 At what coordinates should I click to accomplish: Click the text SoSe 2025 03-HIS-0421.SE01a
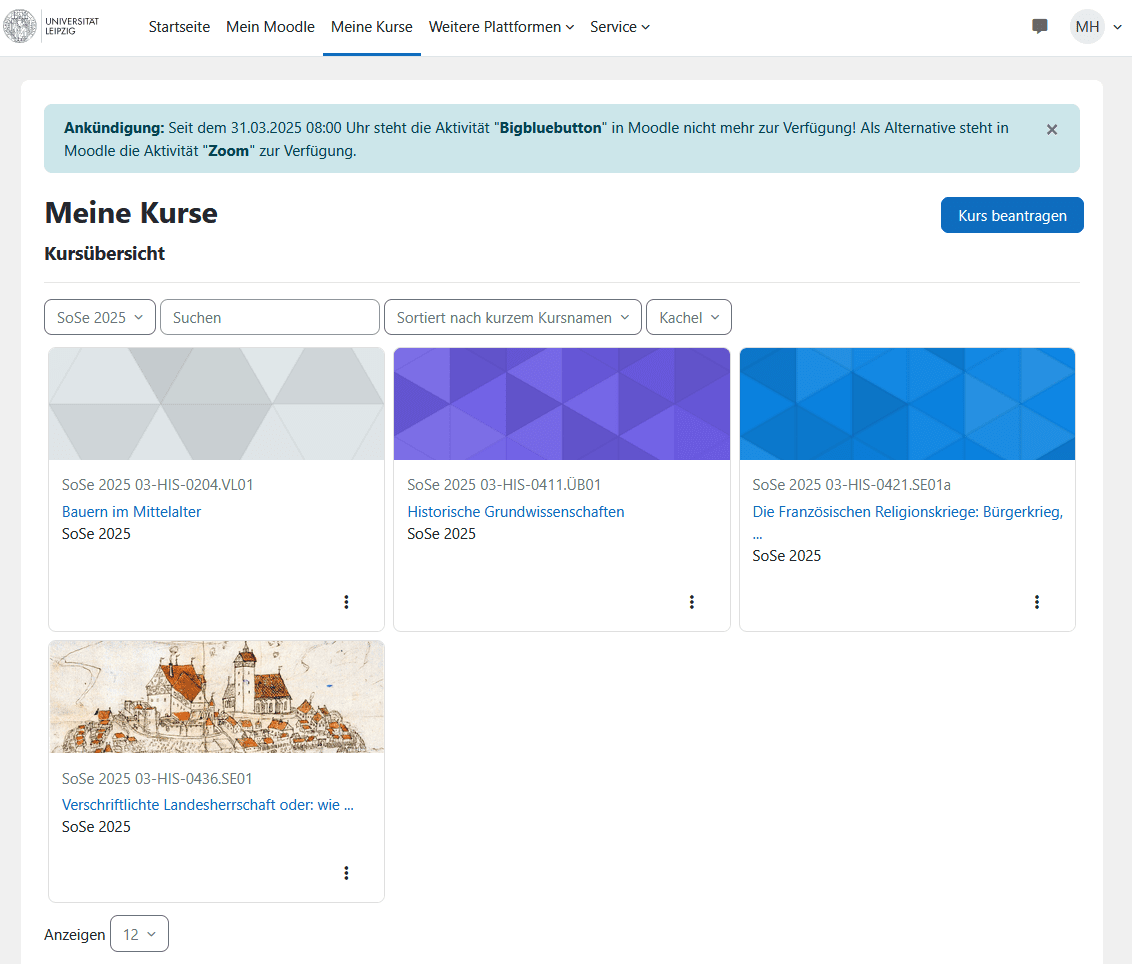click(851, 485)
